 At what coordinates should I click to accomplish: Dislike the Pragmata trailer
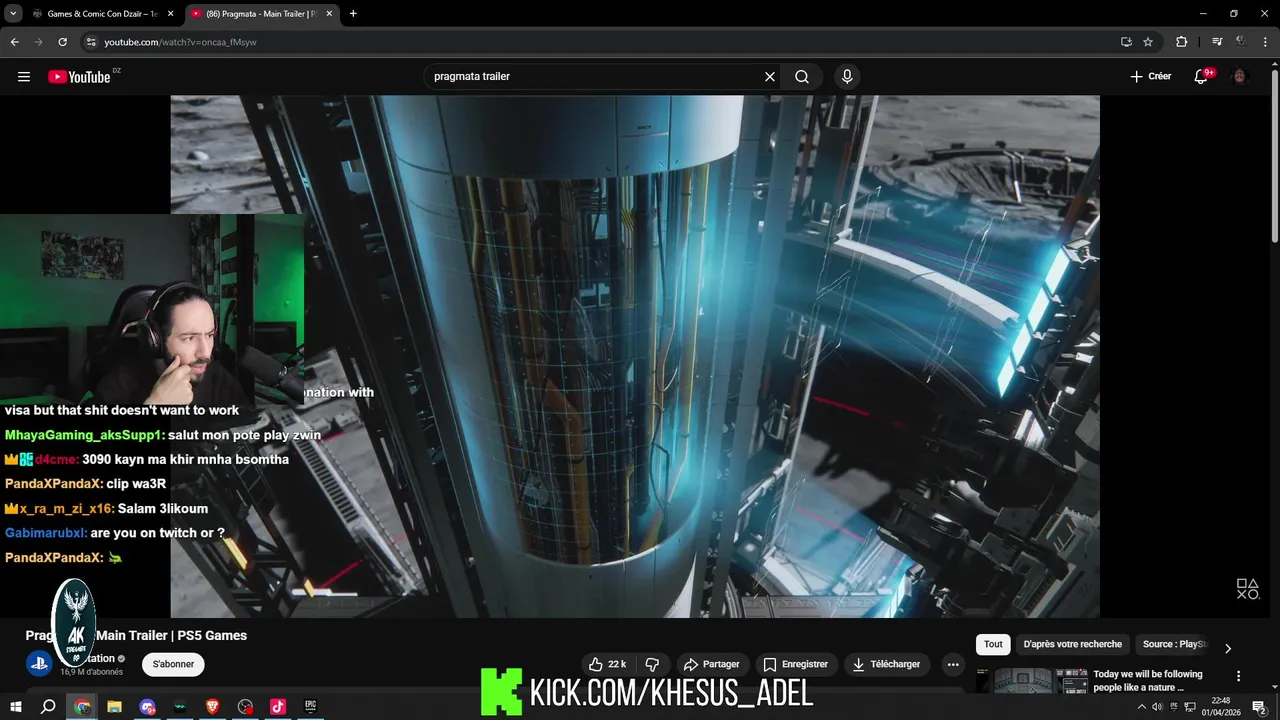coord(652,664)
